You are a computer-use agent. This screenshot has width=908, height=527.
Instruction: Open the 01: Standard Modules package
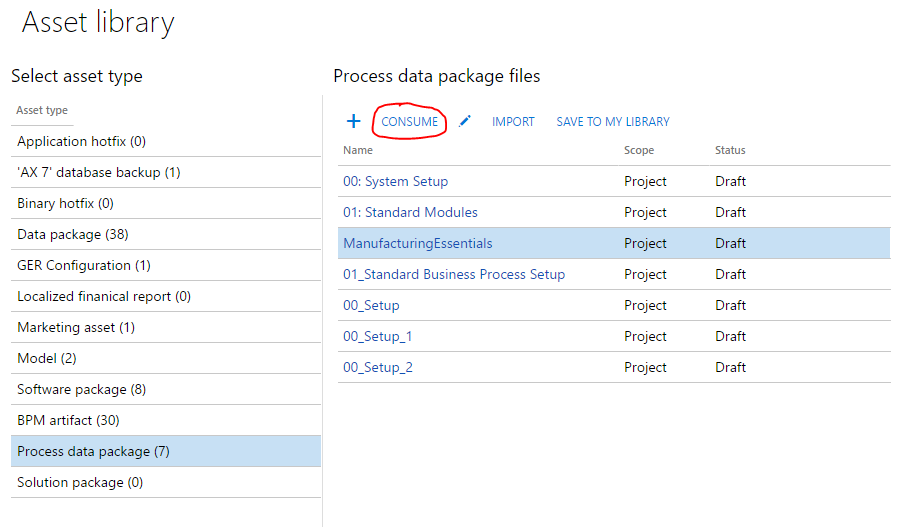coord(410,213)
